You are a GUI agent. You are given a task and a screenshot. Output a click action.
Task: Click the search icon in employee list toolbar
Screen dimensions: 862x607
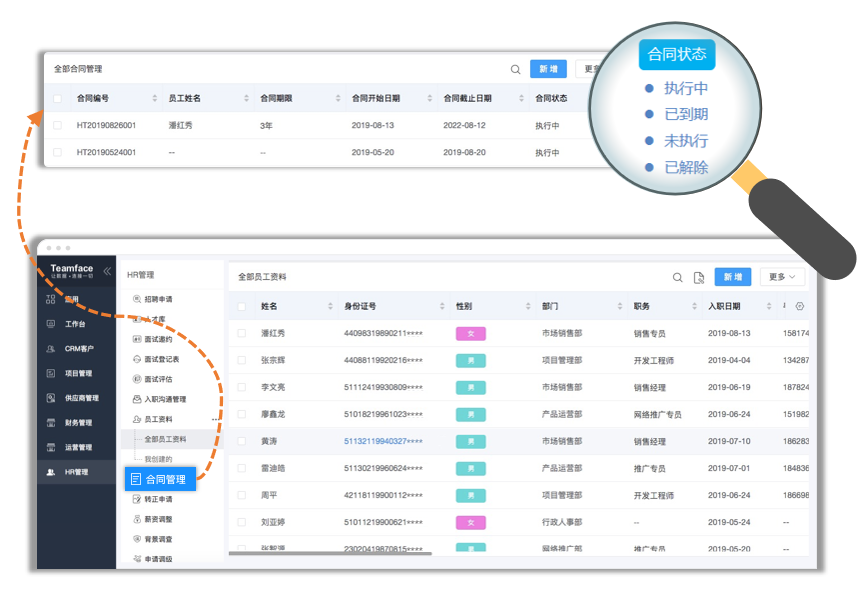pyautogui.click(x=677, y=277)
